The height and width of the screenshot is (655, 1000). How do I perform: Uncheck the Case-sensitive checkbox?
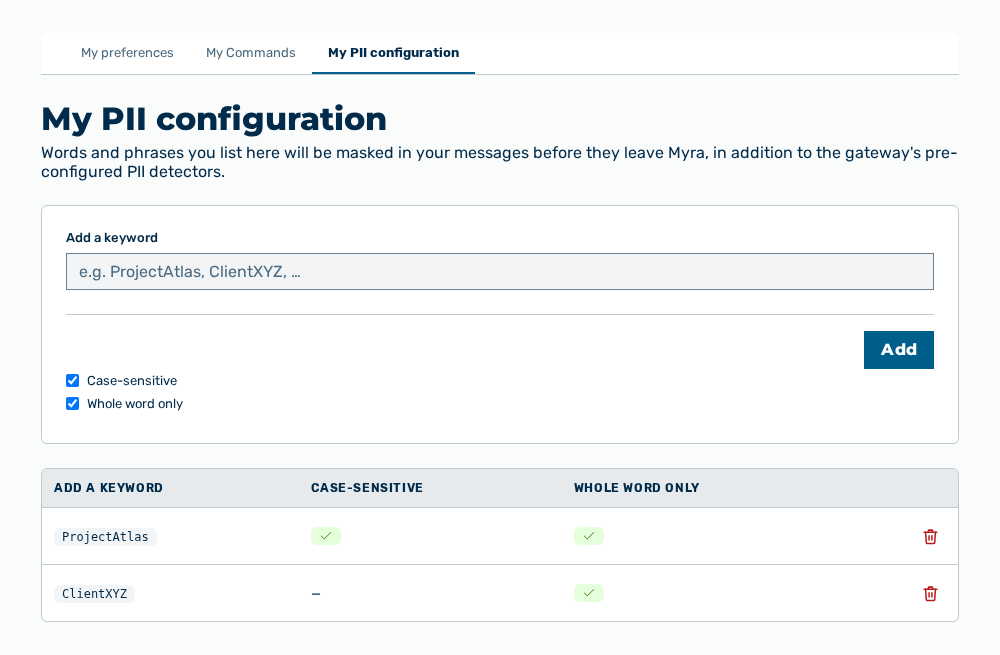point(73,381)
